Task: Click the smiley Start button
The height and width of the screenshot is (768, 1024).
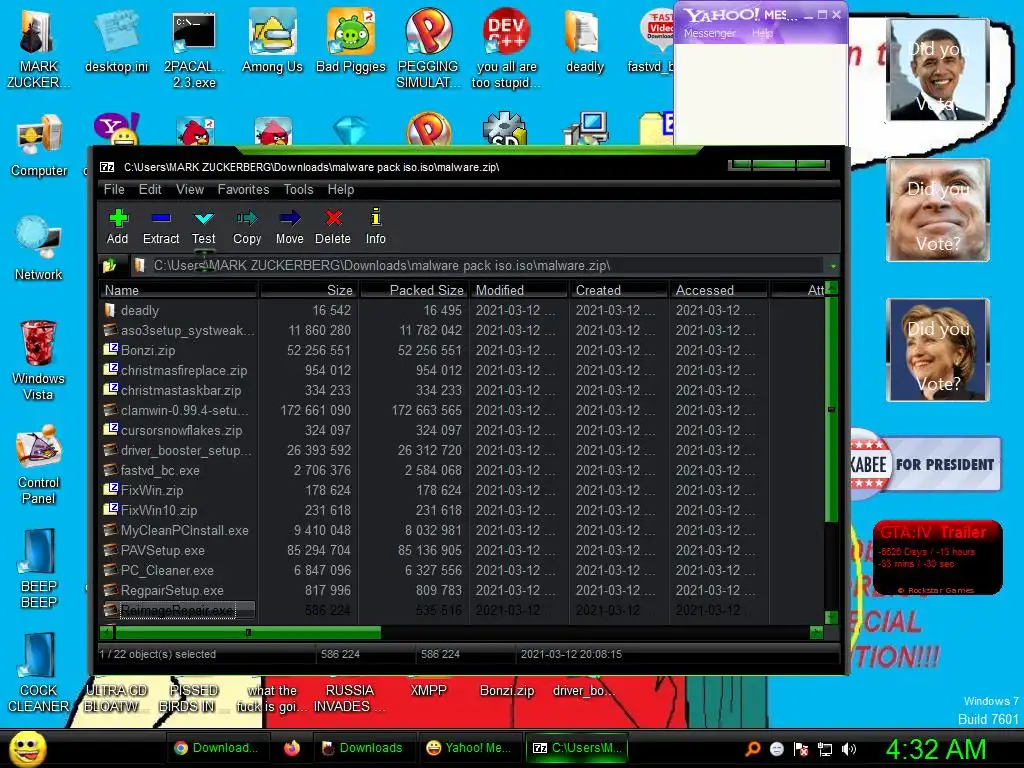Action: click(28, 748)
